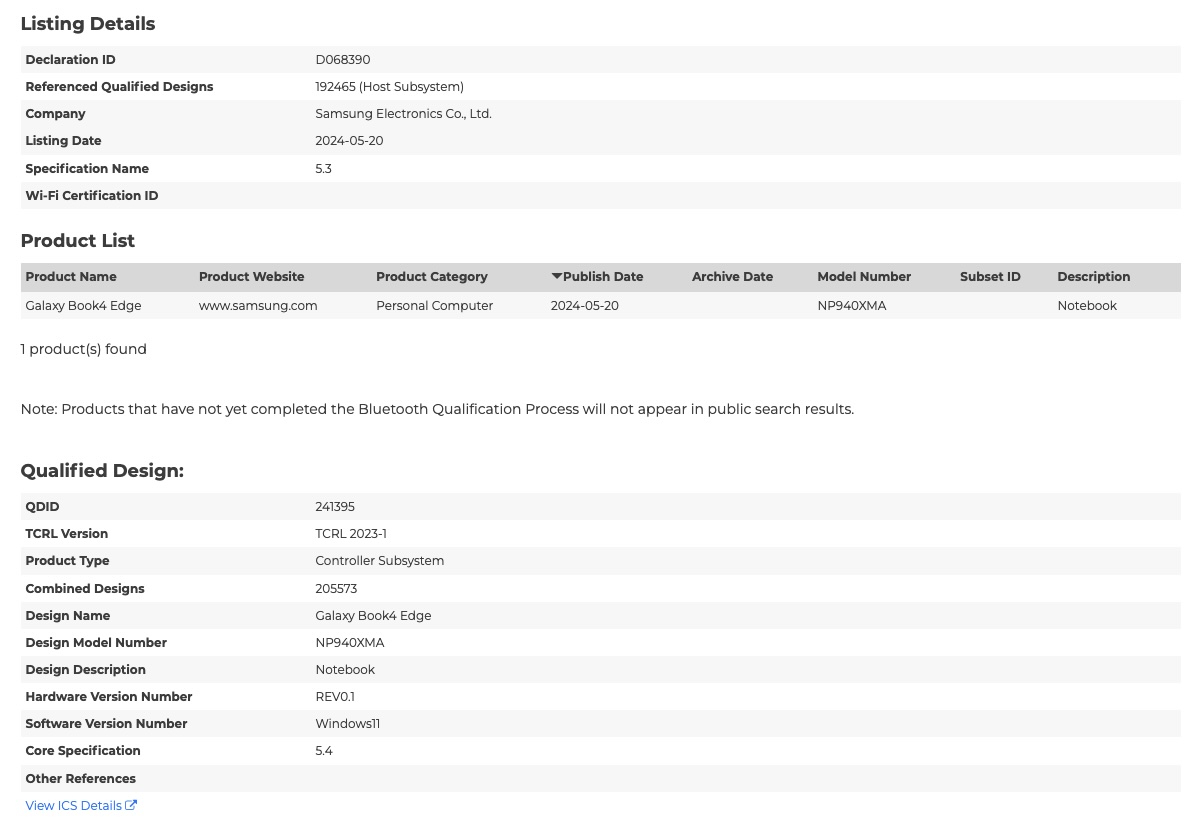This screenshot has height=825, width=1202.
Task: Click the Description column header
Action: click(x=1093, y=277)
